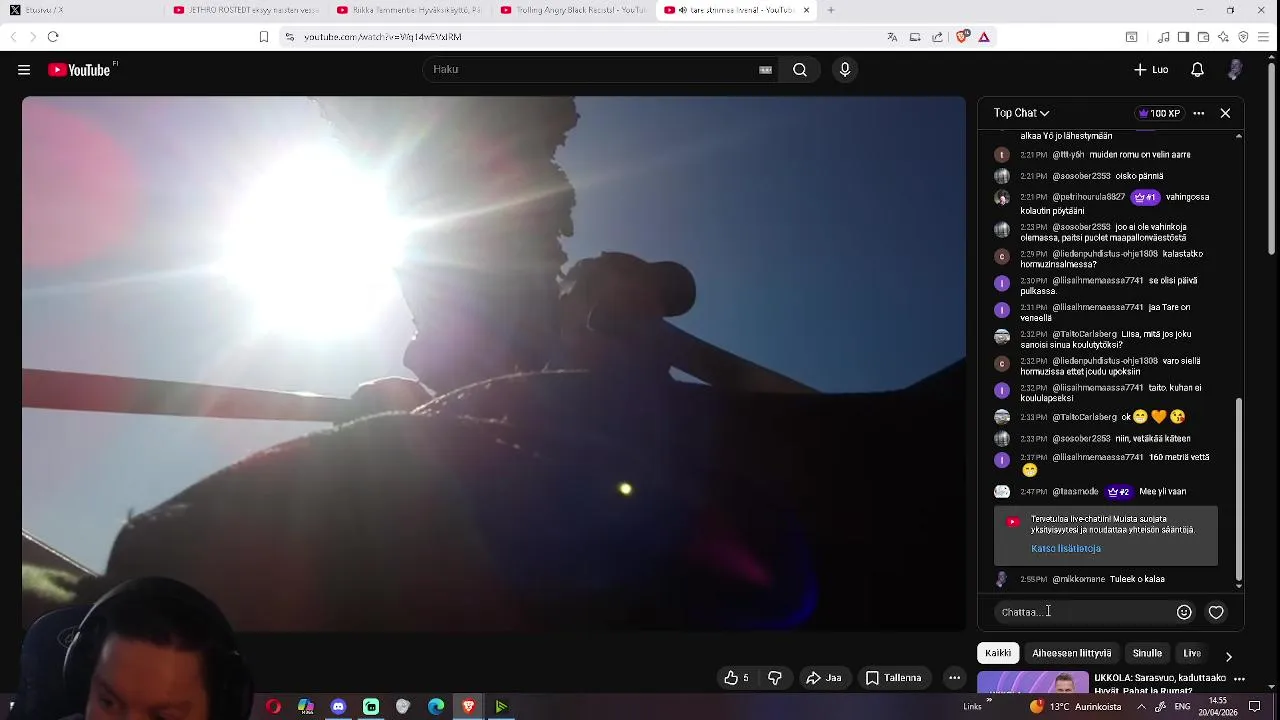1280x720 pixels.
Task: Open the translate page icon
Action: [892, 37]
